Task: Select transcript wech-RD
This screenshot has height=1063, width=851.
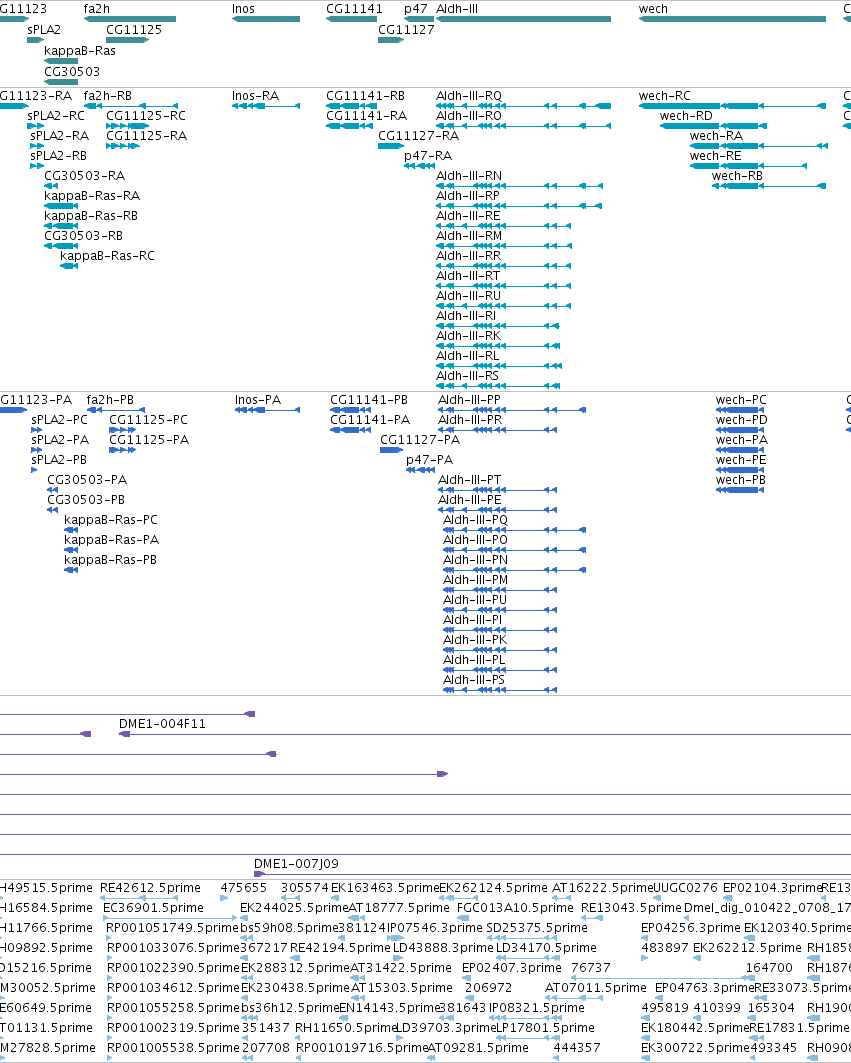Action: tap(686, 116)
